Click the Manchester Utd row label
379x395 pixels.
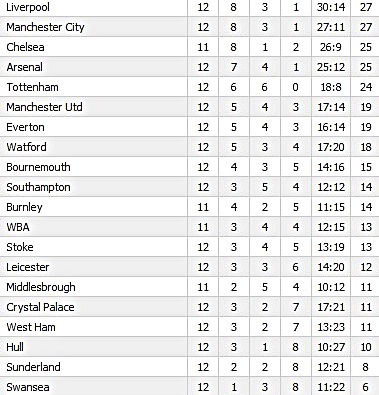pos(44,107)
